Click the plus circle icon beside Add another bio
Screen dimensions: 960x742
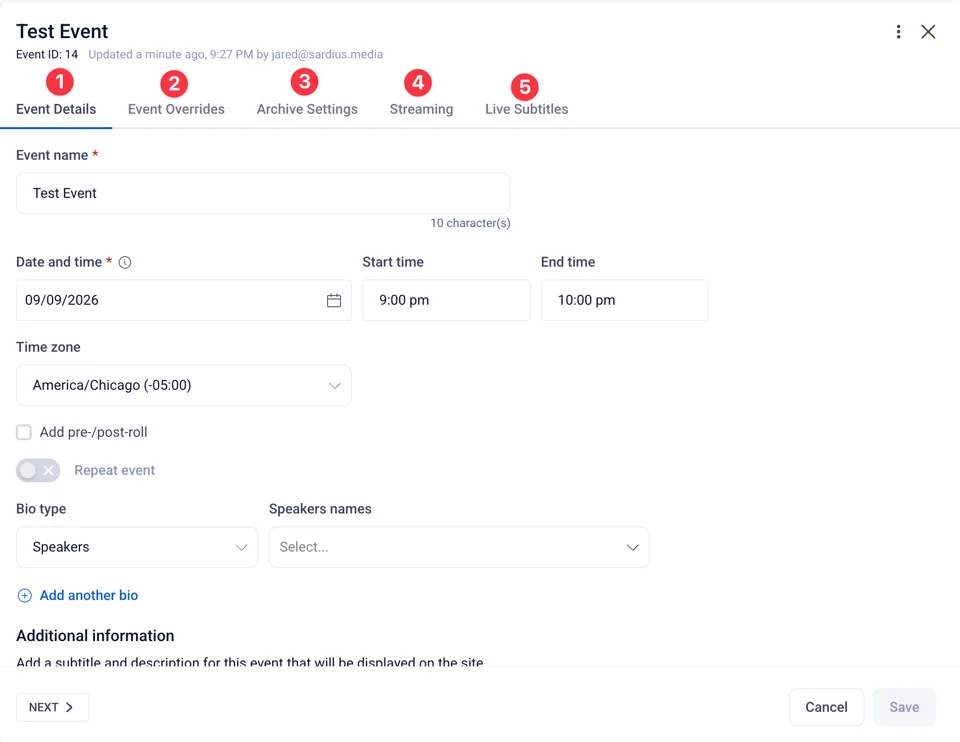(24, 596)
